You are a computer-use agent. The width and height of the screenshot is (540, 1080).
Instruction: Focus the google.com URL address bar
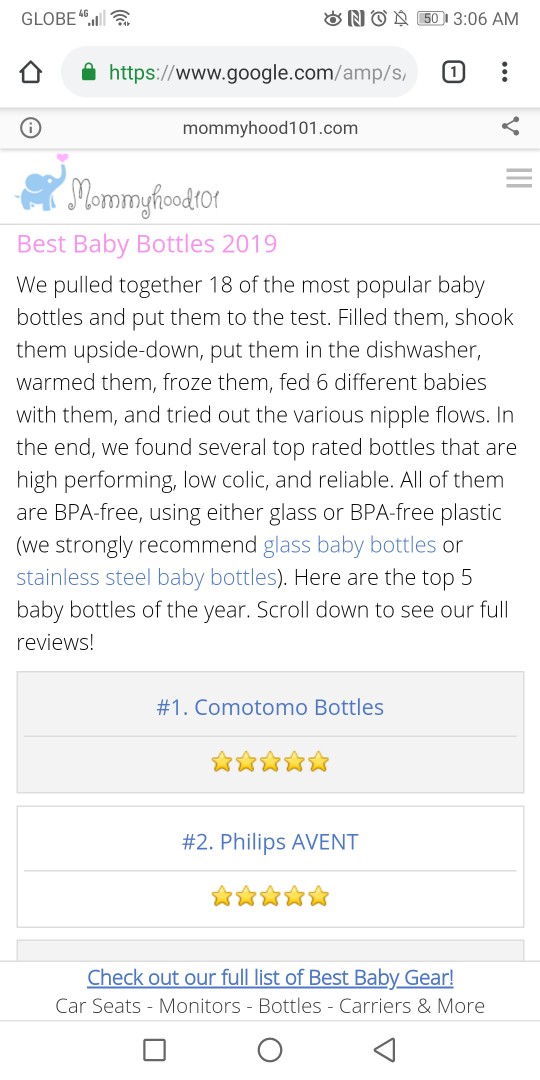tap(239, 72)
